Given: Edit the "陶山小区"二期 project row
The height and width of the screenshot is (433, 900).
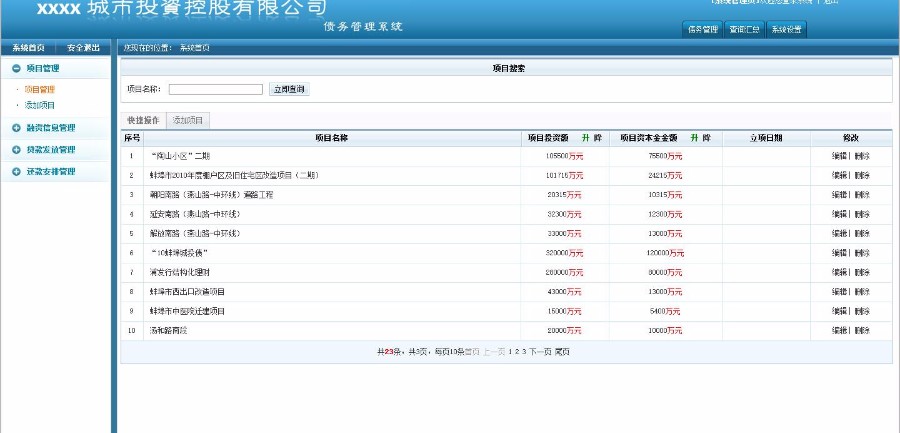Looking at the screenshot, I should (x=839, y=156).
